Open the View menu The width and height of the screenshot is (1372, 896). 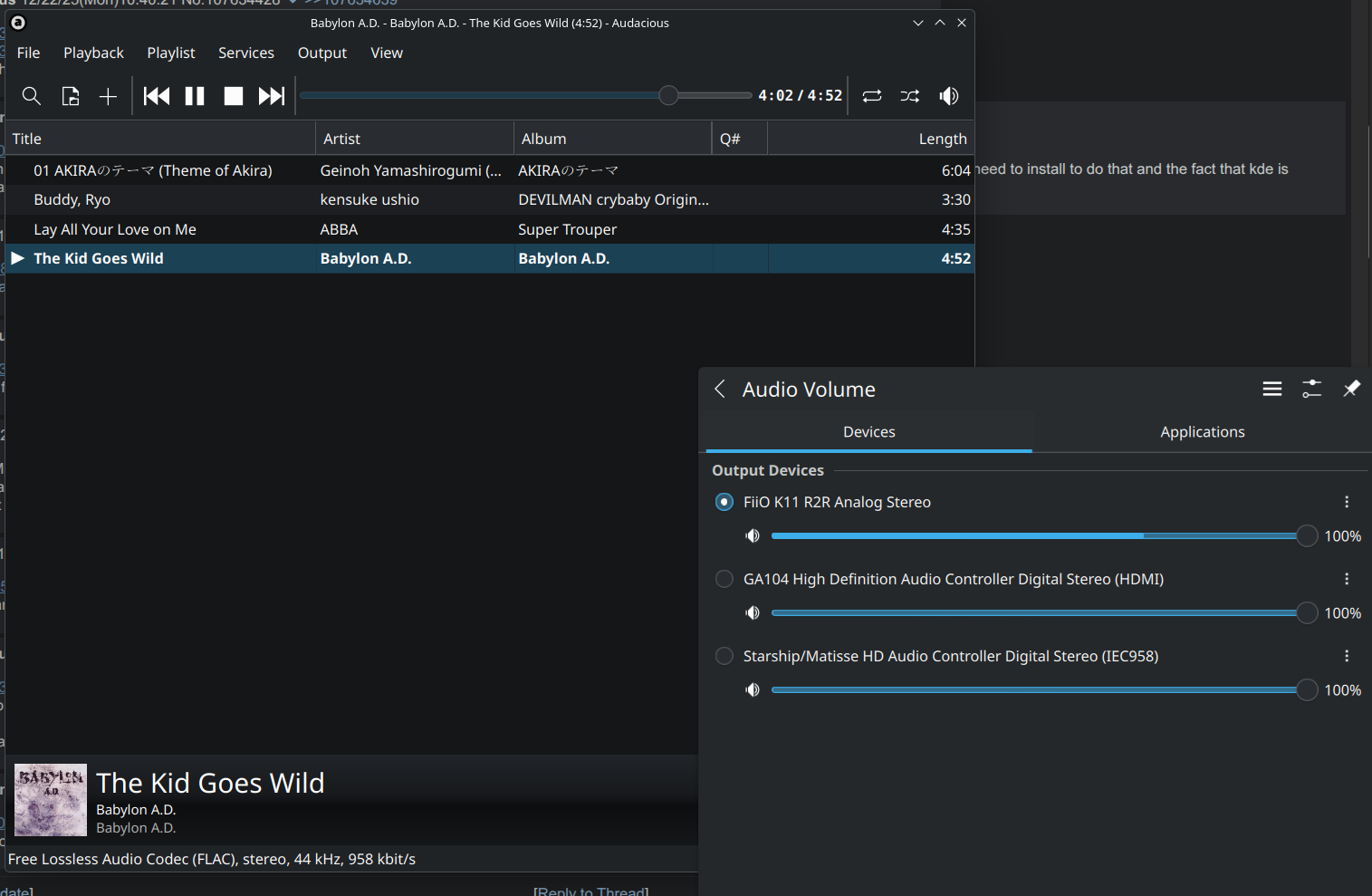[x=387, y=53]
